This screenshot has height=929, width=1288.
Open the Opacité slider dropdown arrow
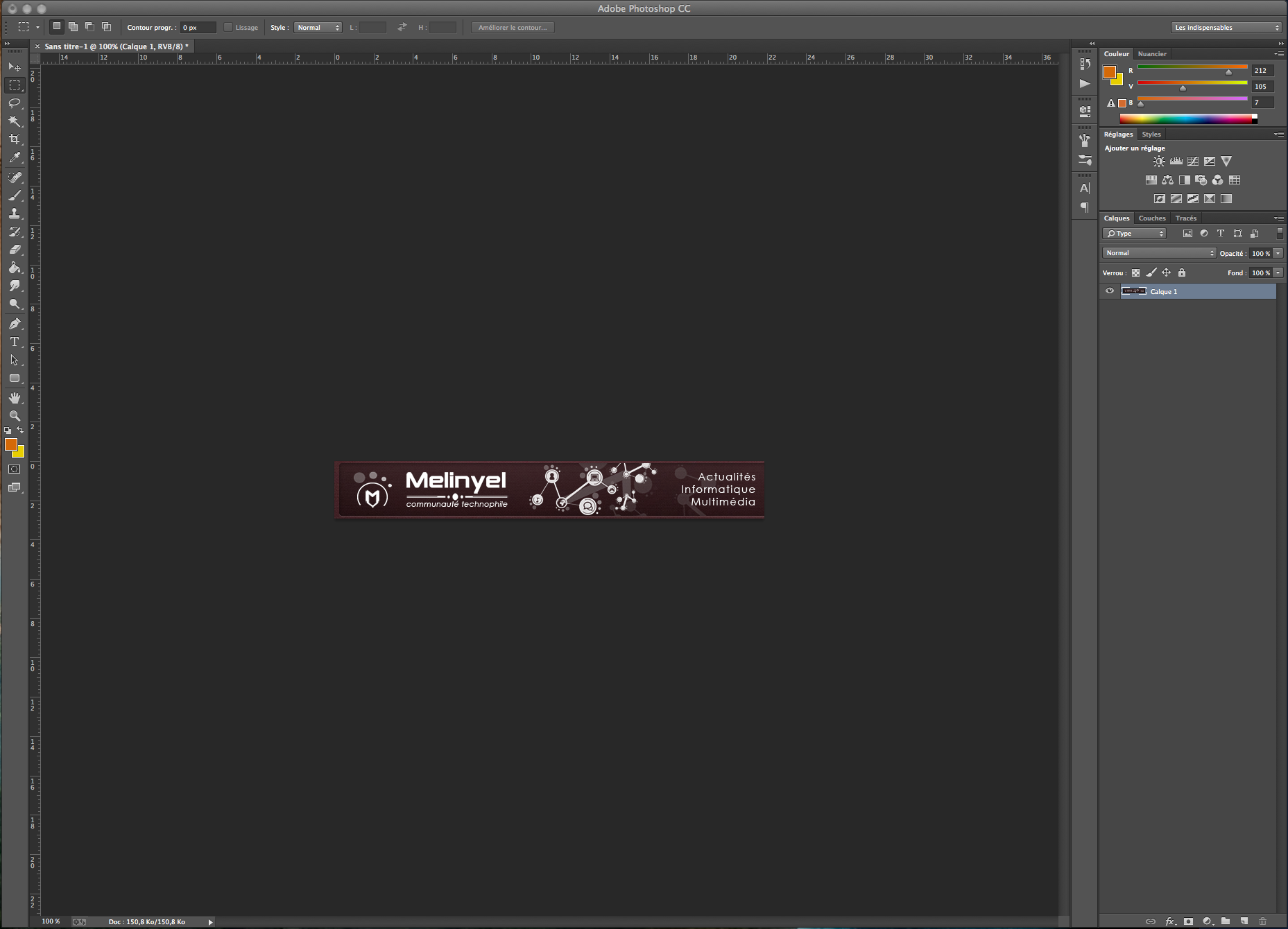[x=1278, y=253]
